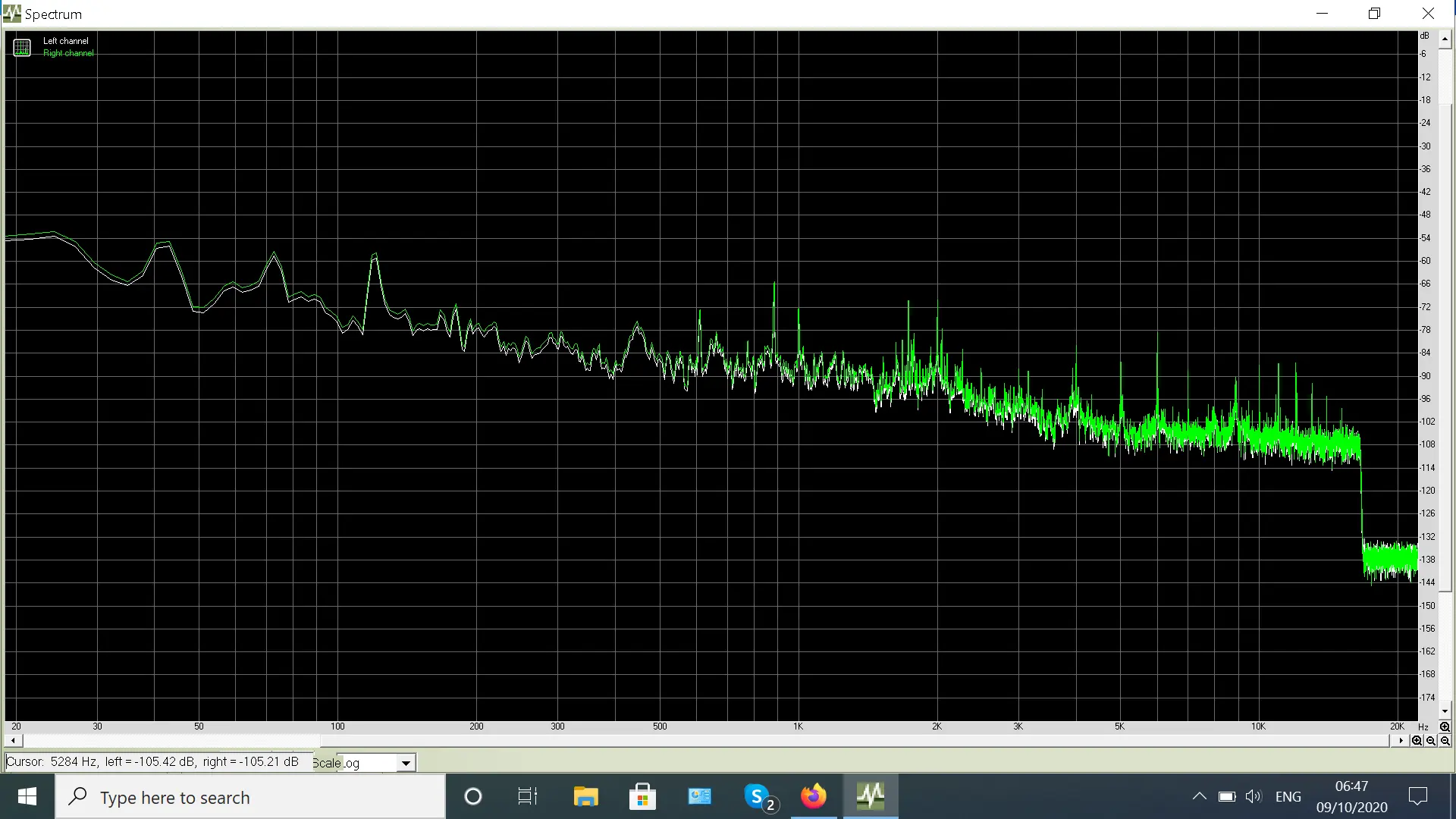Open Skype from the taskbar
Screen dimensions: 1456x819
pyautogui.click(x=758, y=796)
